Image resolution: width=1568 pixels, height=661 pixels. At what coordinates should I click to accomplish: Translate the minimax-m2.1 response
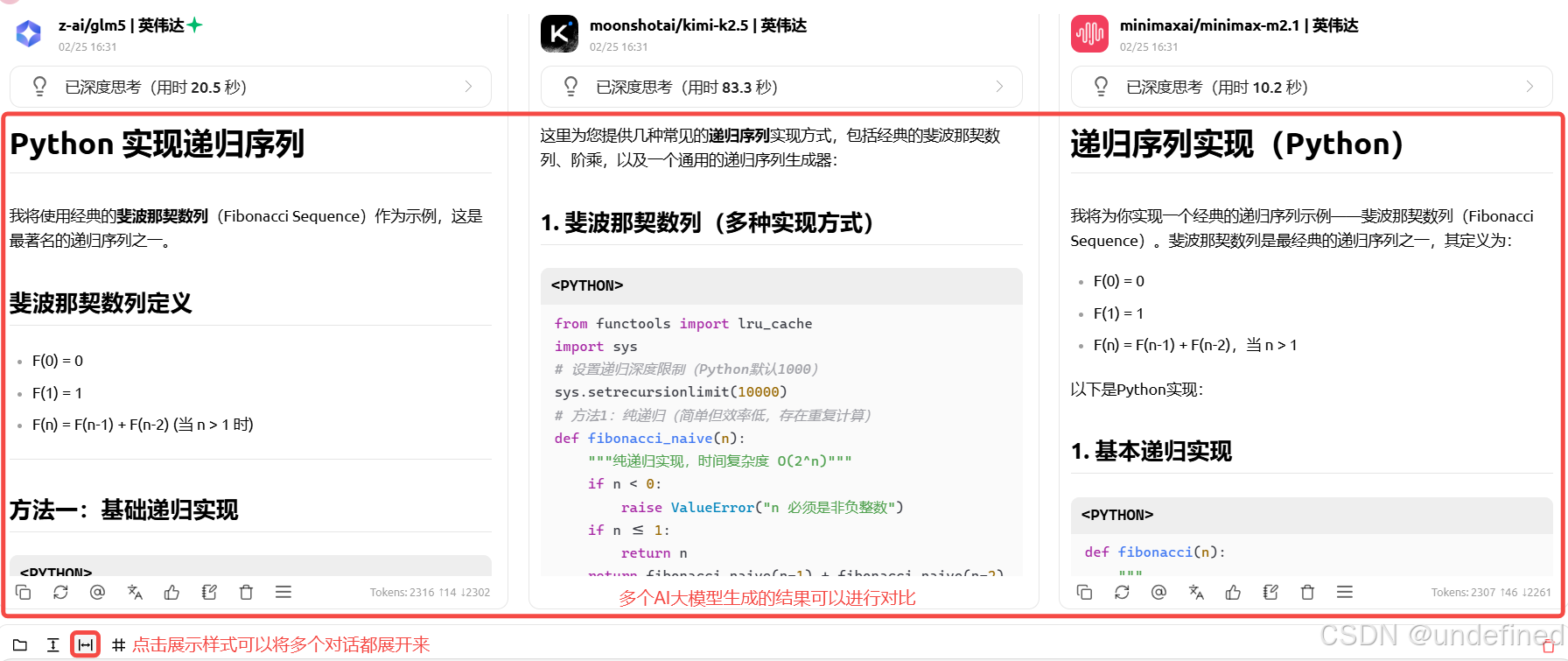1196,593
